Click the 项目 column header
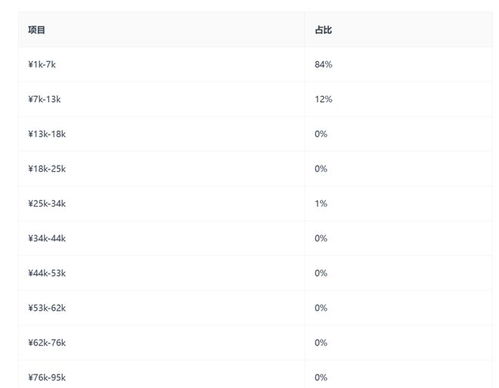The height and width of the screenshot is (388, 499). pos(37,30)
